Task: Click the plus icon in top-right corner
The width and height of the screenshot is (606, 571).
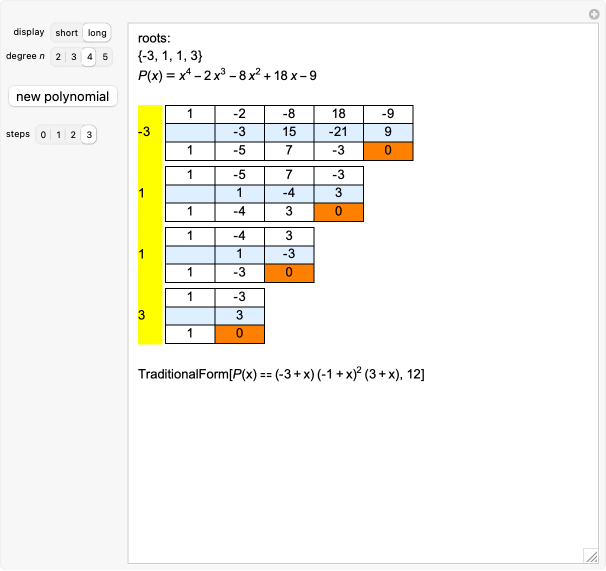Action: pyautogui.click(x=593, y=13)
